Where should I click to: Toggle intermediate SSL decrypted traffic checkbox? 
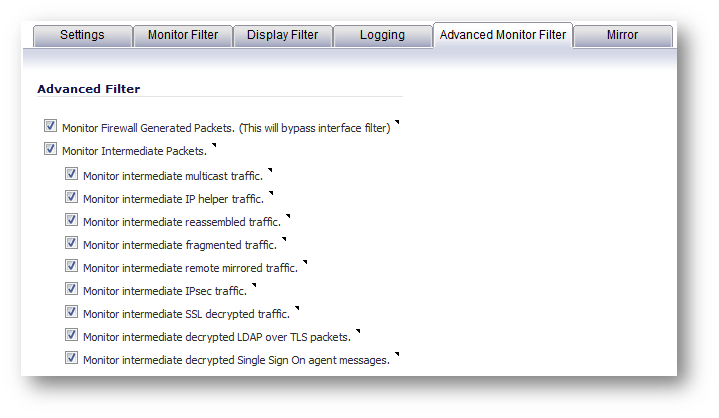click(71, 312)
